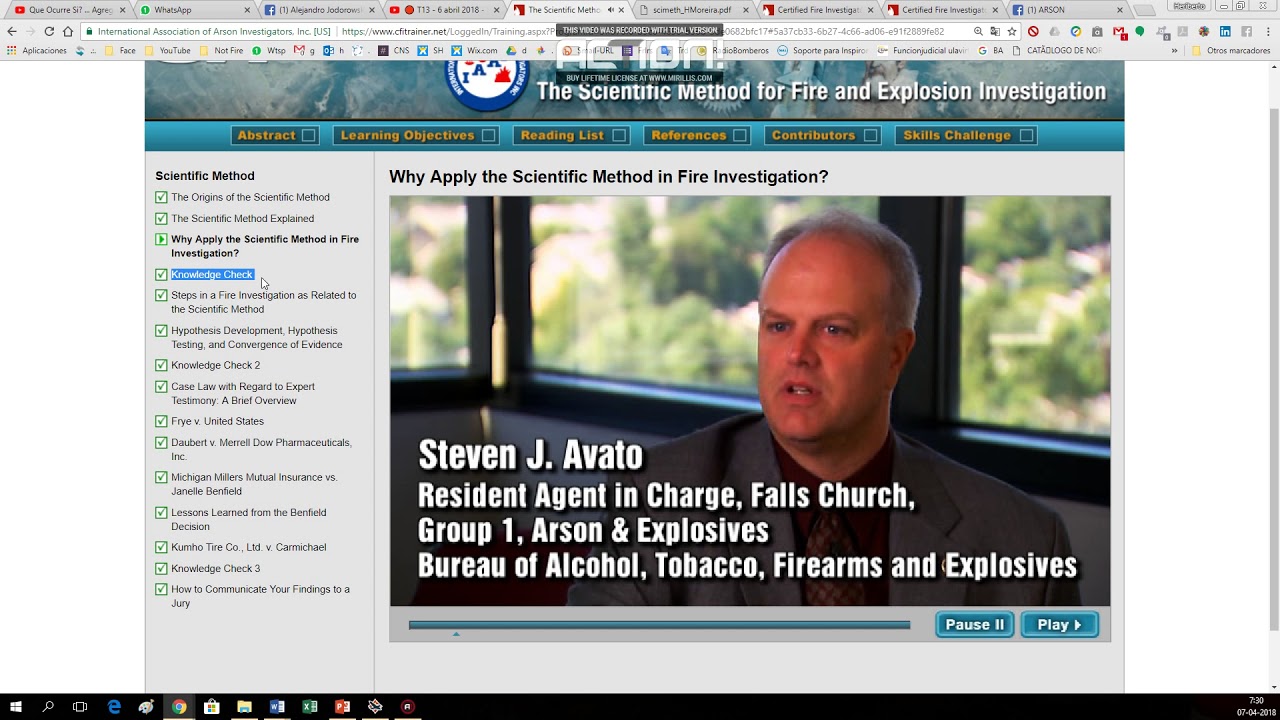1280x720 pixels.
Task: Reload the page with the refresh icon
Action: (x=49, y=31)
